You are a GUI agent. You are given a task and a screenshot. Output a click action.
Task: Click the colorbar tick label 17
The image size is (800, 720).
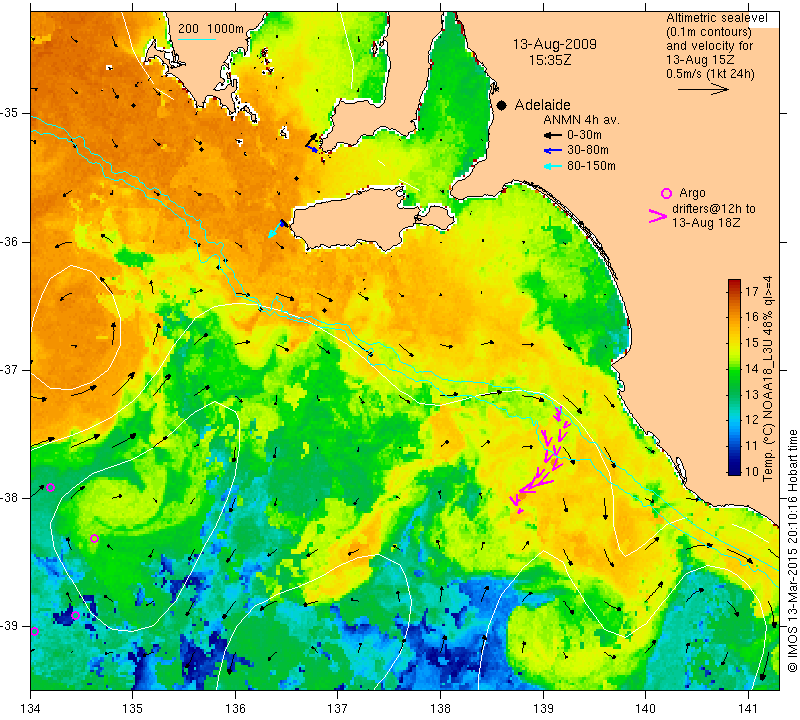coord(752,292)
